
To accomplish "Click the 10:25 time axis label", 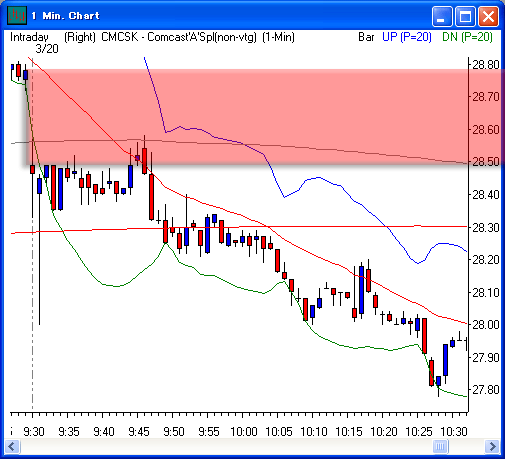I will [419, 432].
